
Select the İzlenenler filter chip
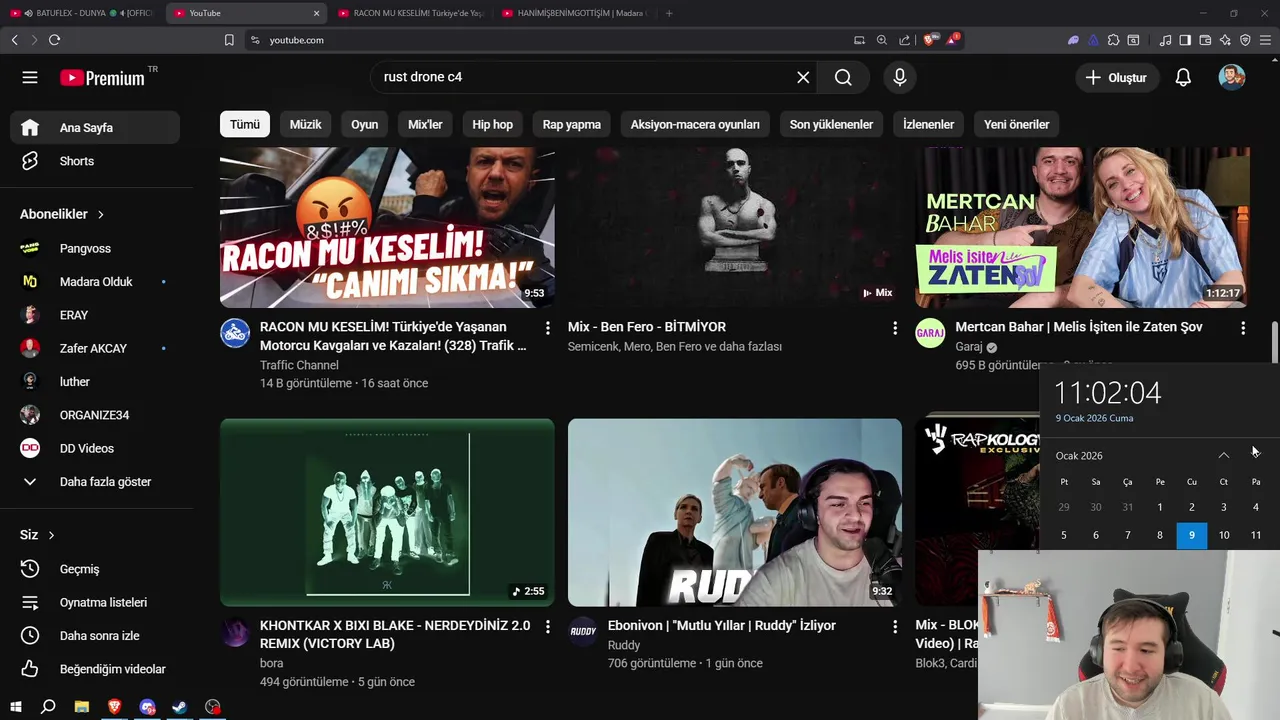tap(928, 124)
